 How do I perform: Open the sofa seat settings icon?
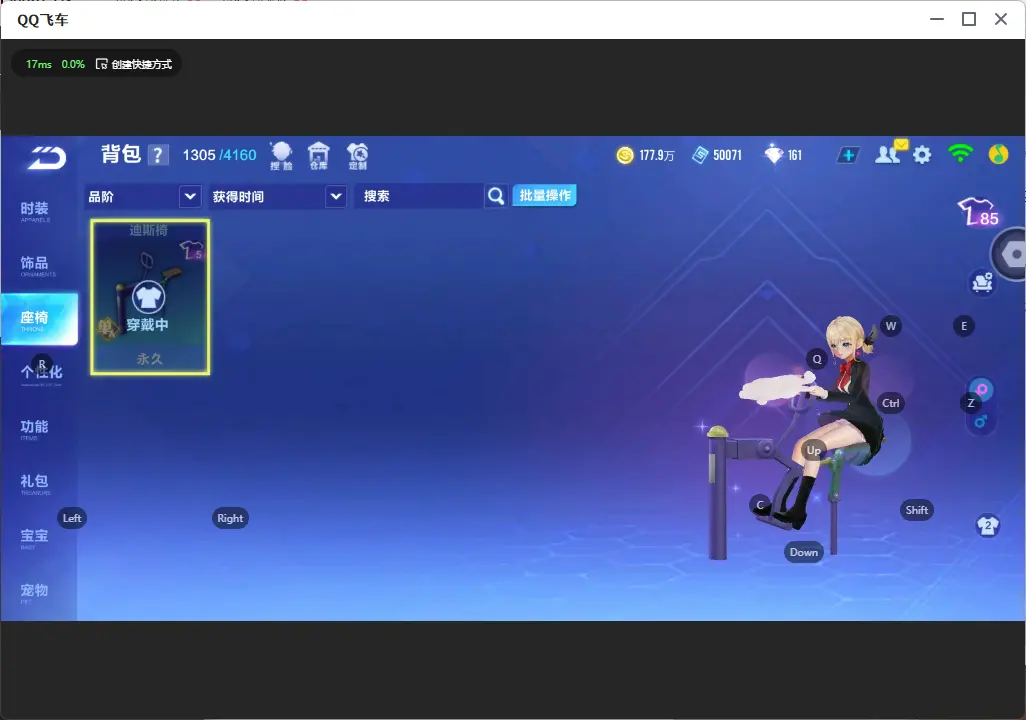coord(982,283)
